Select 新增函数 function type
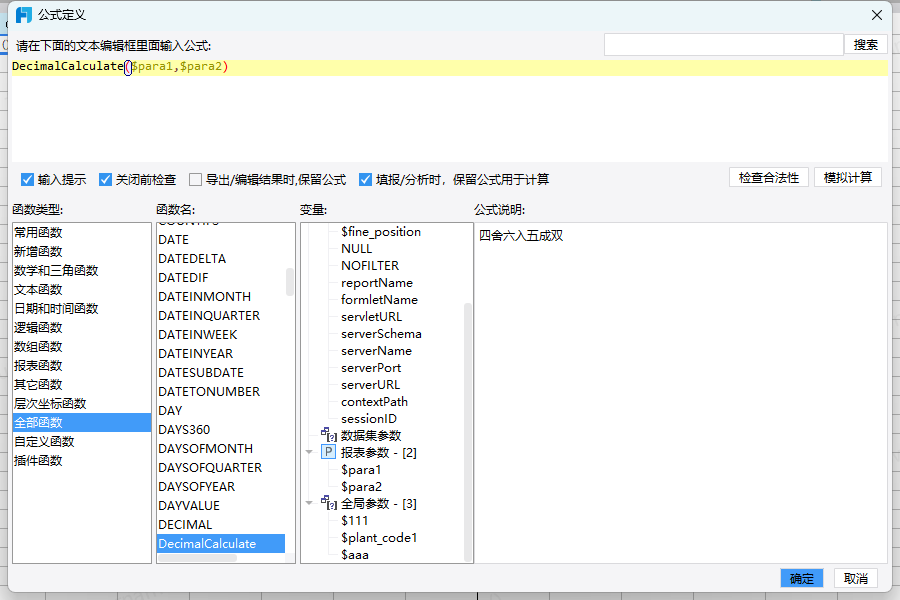This screenshot has height=600, width=900. (82, 251)
